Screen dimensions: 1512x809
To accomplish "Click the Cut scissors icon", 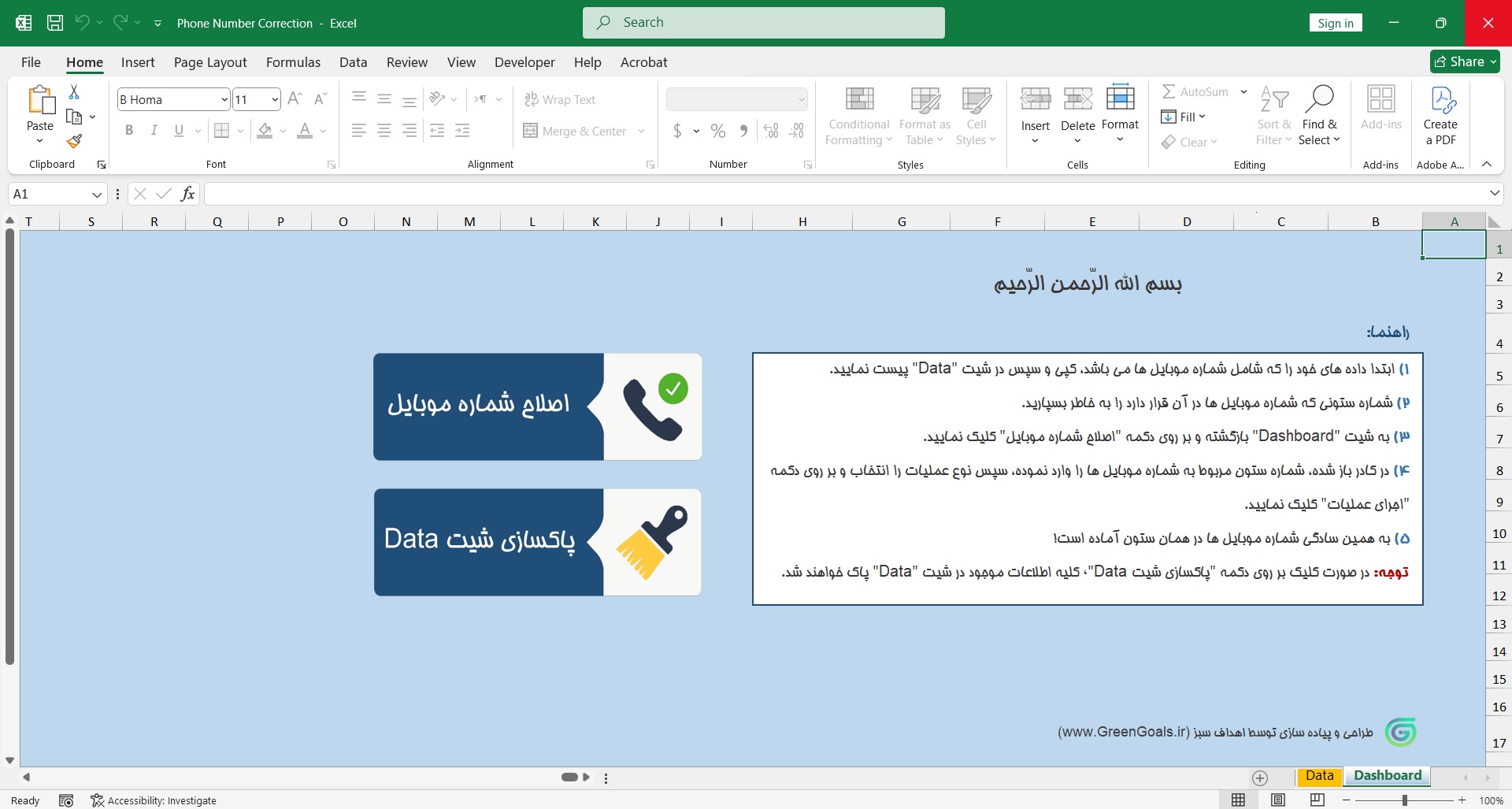I will pos(74,92).
